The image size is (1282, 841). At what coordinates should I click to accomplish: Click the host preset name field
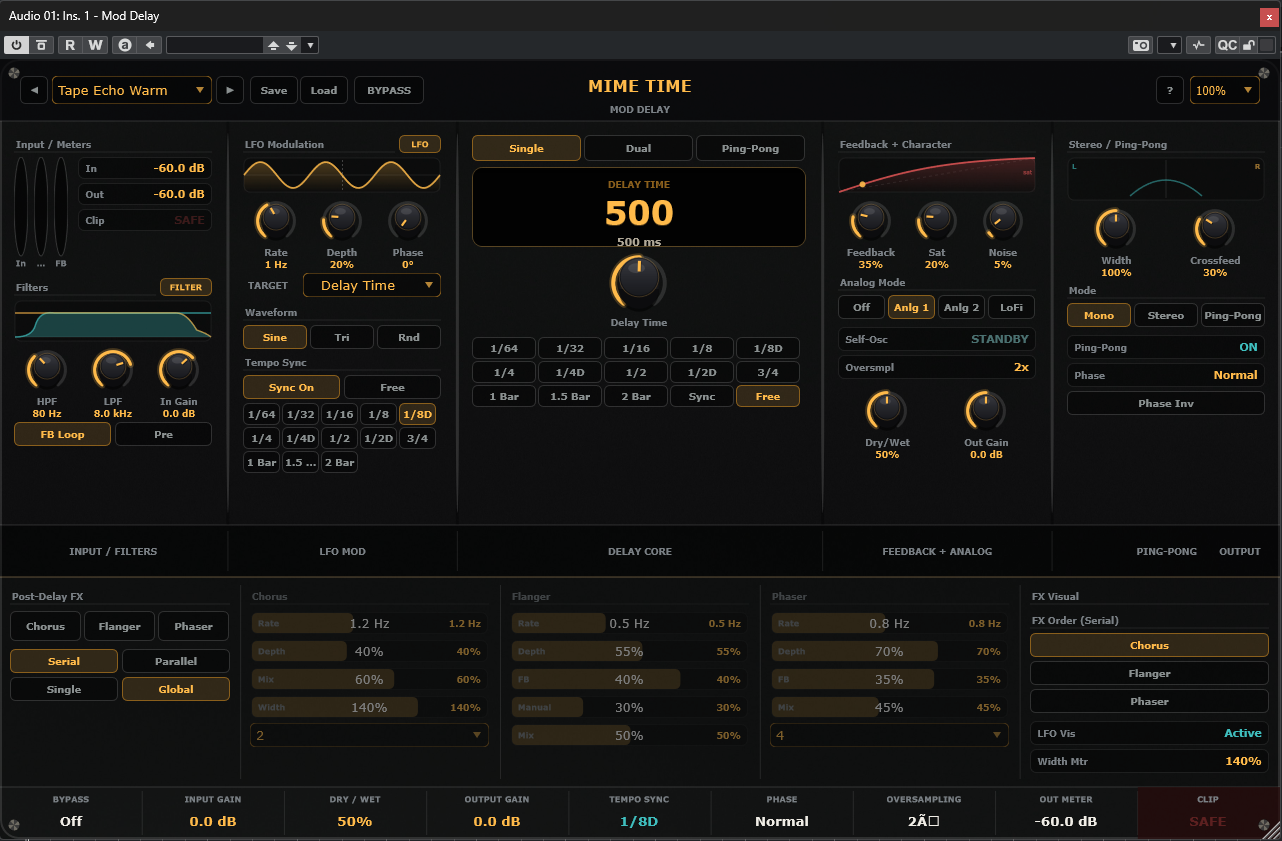(x=214, y=45)
